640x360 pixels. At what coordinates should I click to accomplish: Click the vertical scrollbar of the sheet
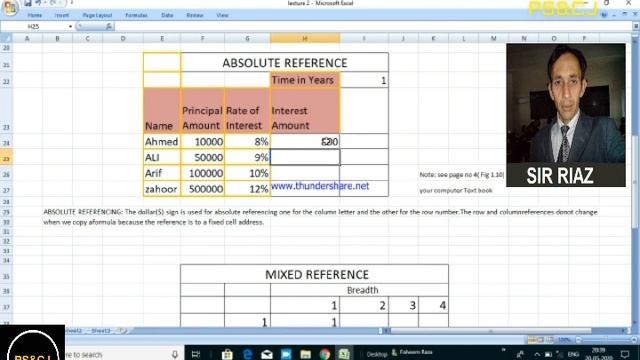pos(636,183)
